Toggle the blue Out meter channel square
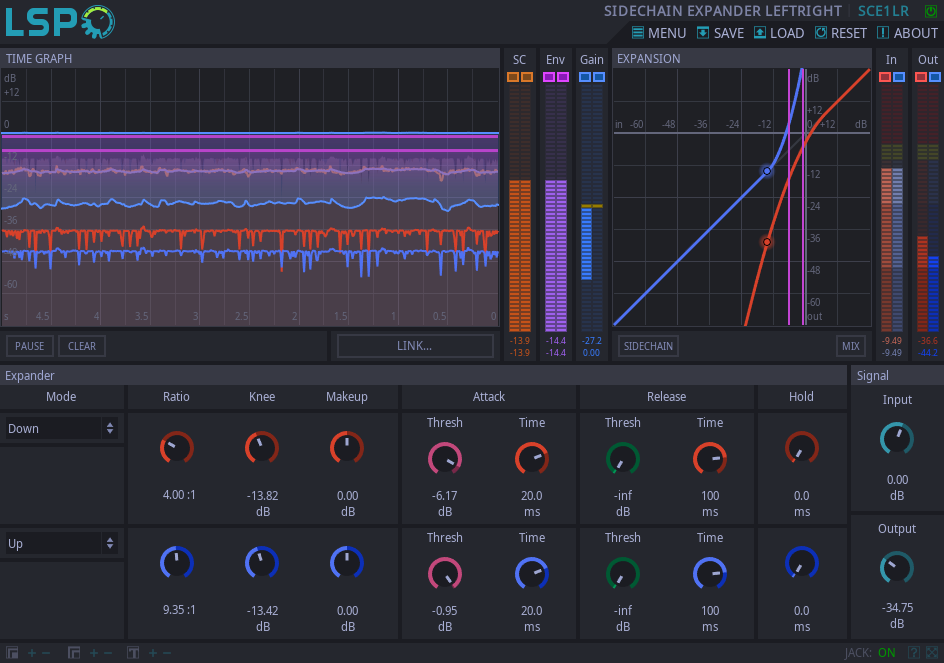 (935, 77)
